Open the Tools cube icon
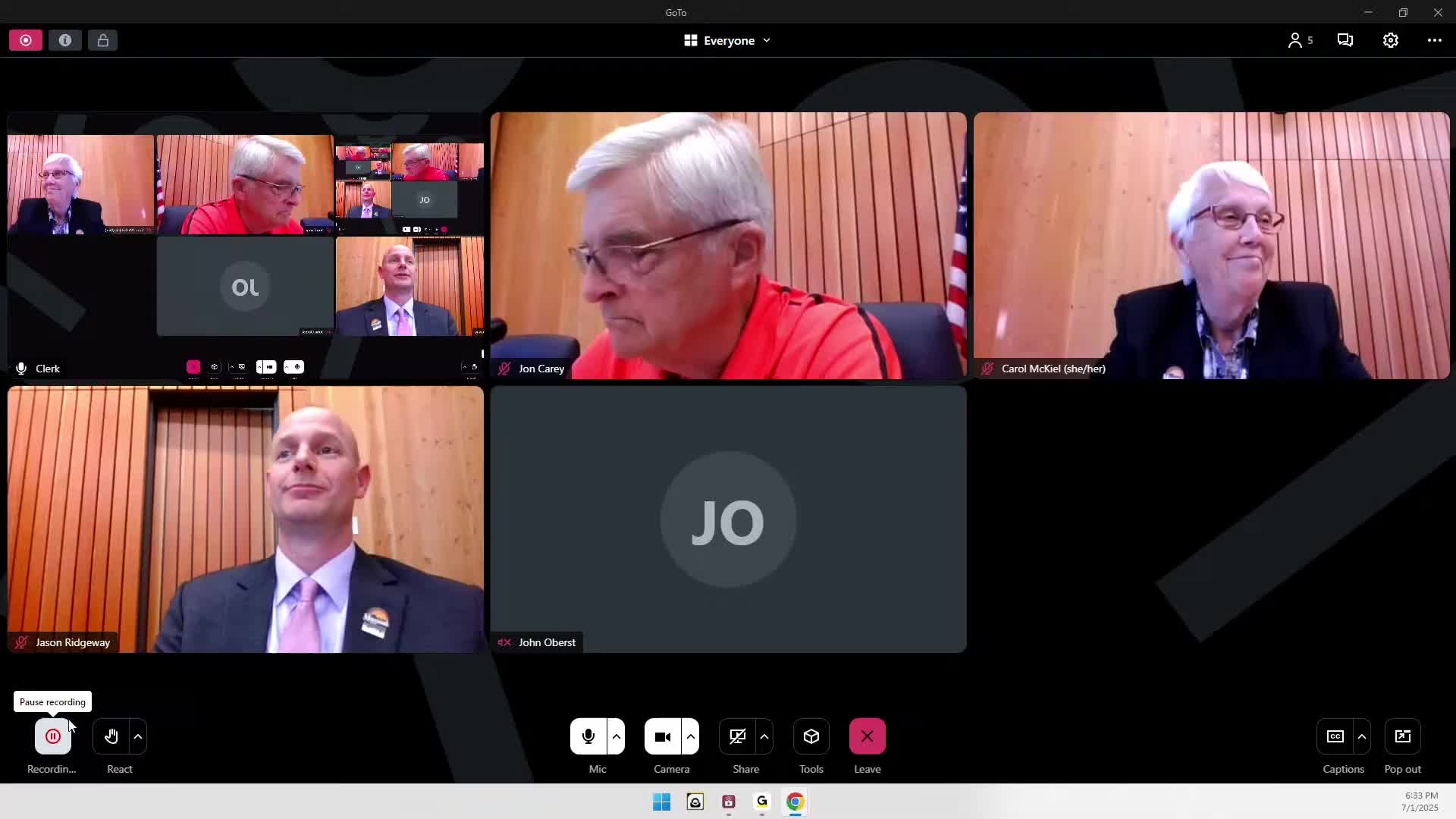Viewport: 1456px width, 819px height. pos(811,736)
